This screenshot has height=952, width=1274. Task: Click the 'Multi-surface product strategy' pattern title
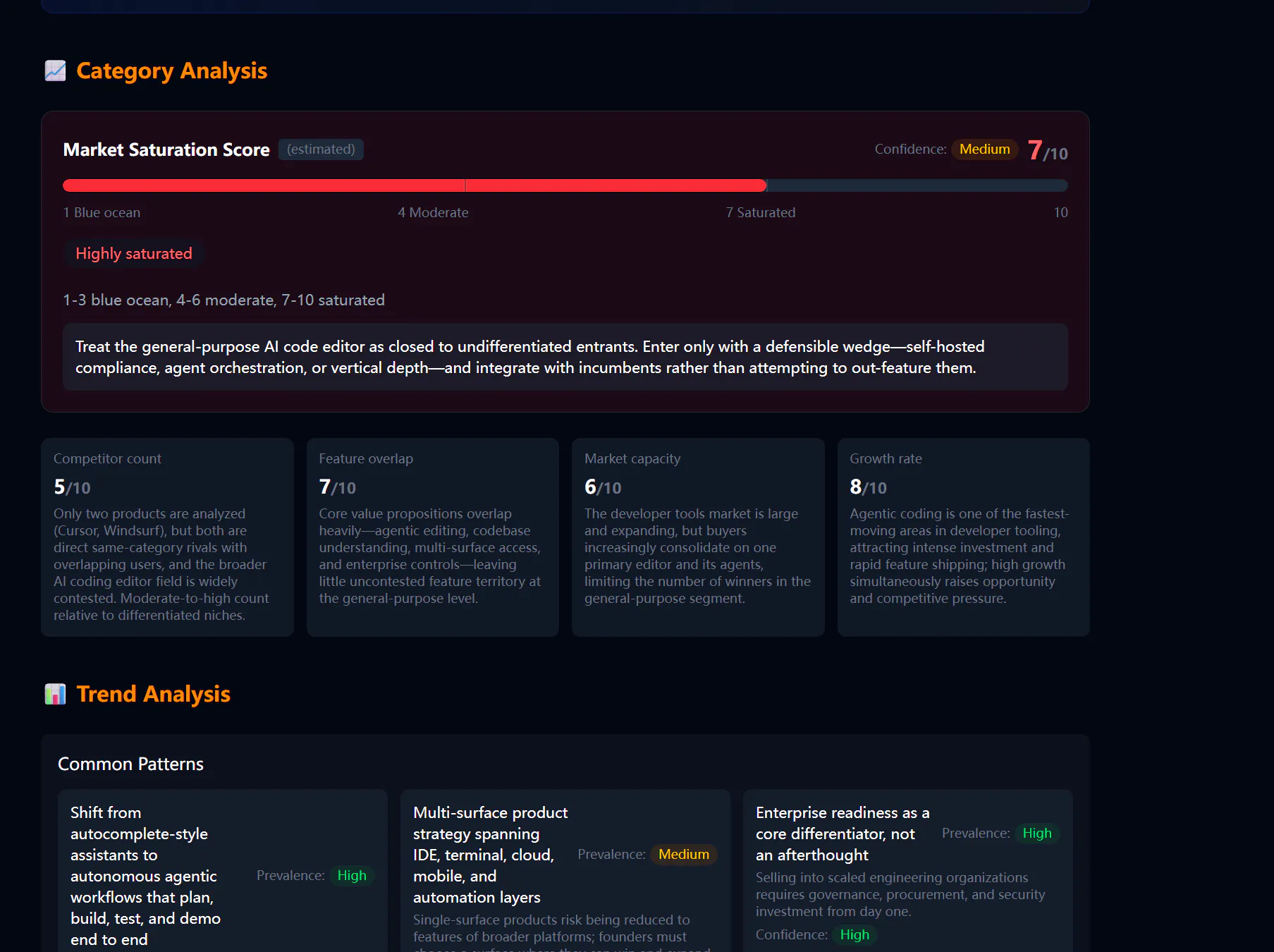(490, 855)
